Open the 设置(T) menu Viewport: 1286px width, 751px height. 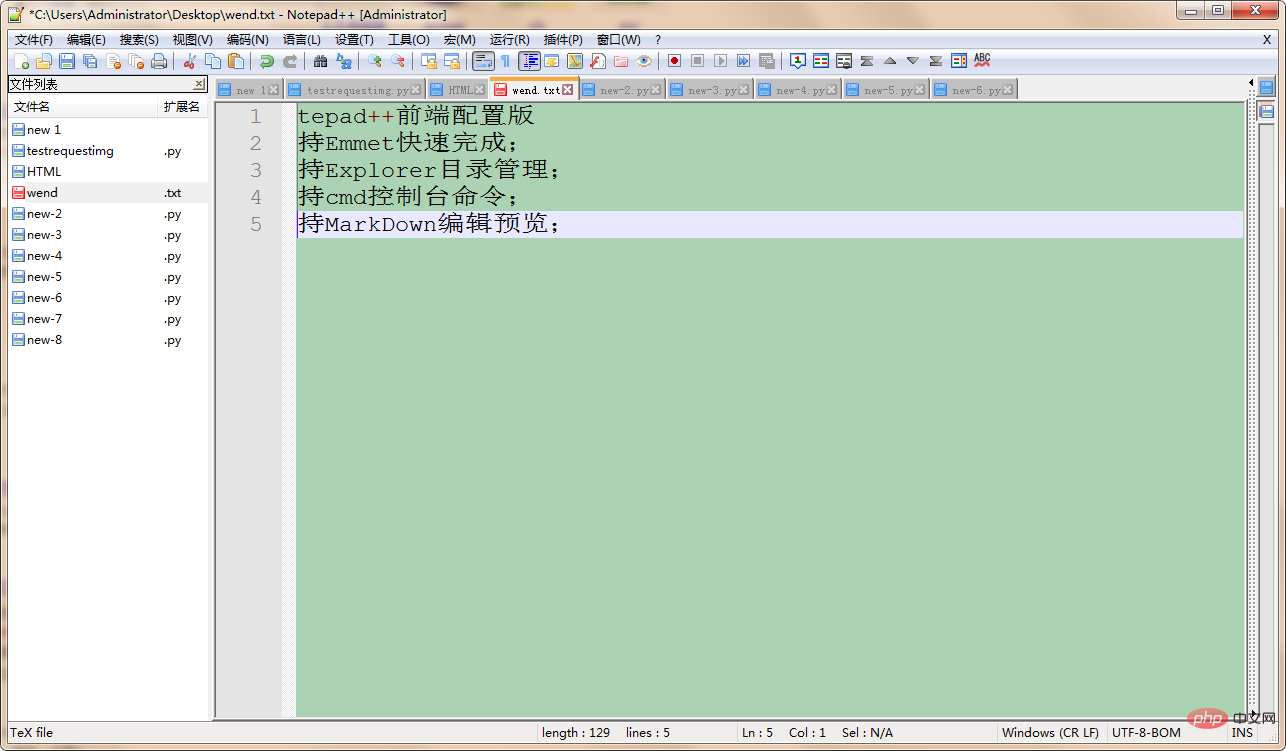coord(354,40)
